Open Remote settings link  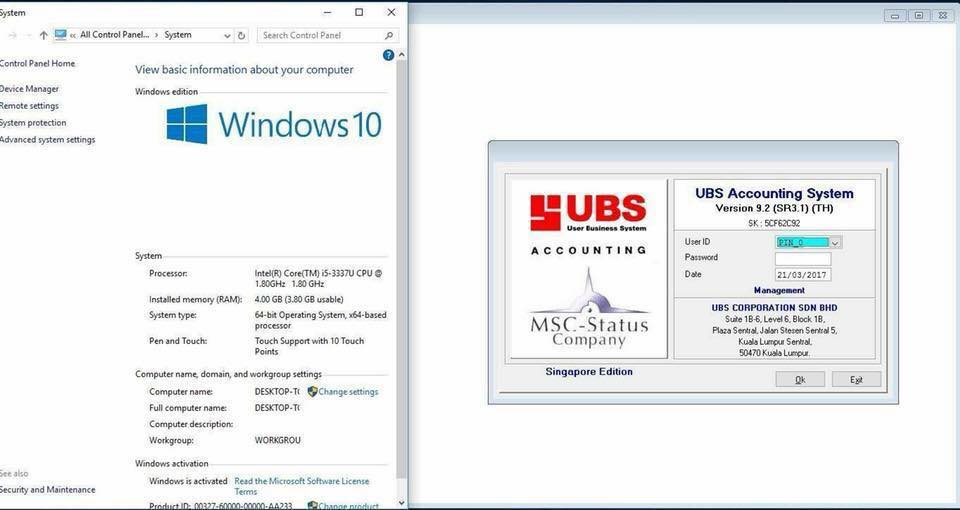(29, 105)
